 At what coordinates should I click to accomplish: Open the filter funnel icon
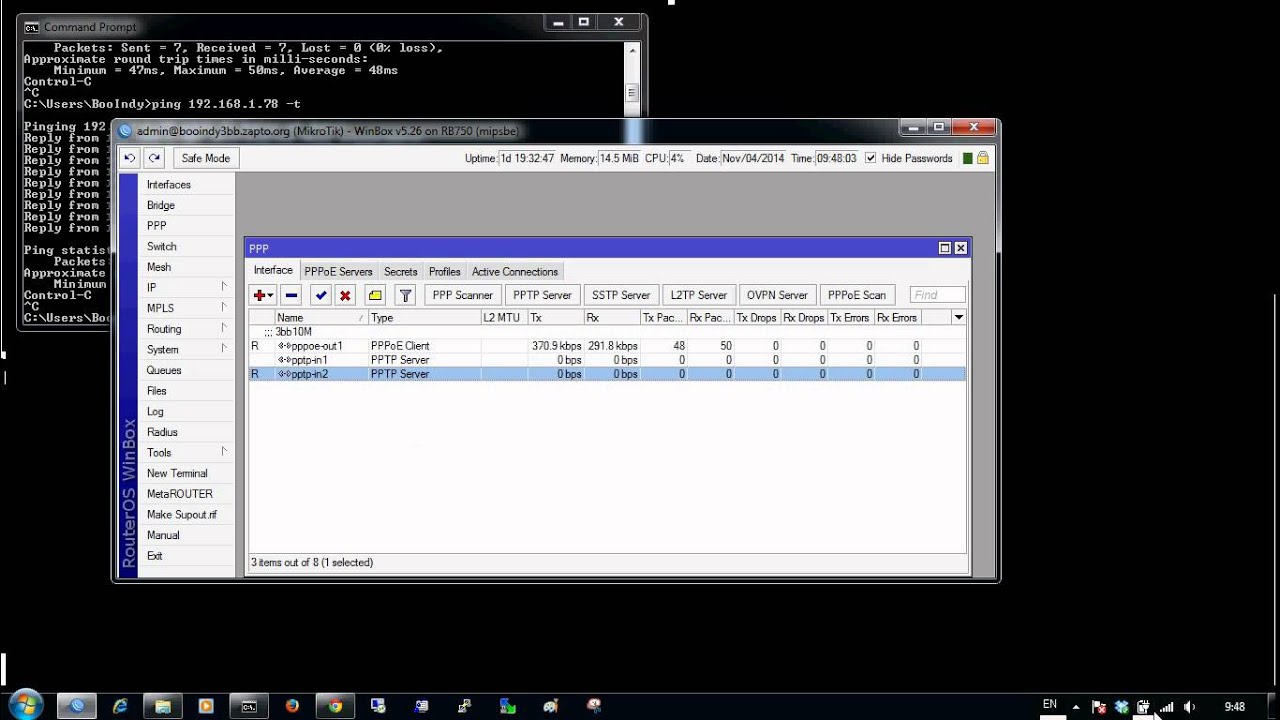405,295
